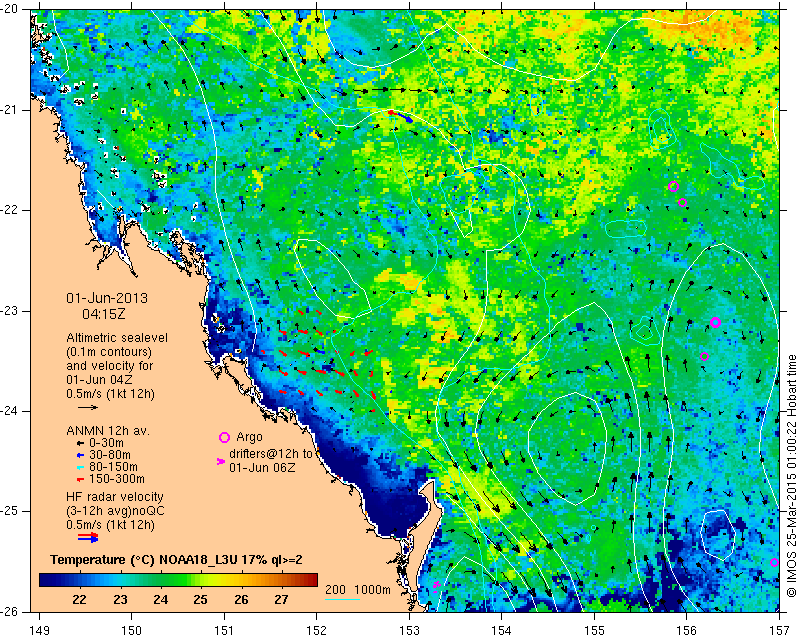This screenshot has height=640, width=800.
Task: Click the dark red end of temperature colorbar
Action: pos(313,580)
